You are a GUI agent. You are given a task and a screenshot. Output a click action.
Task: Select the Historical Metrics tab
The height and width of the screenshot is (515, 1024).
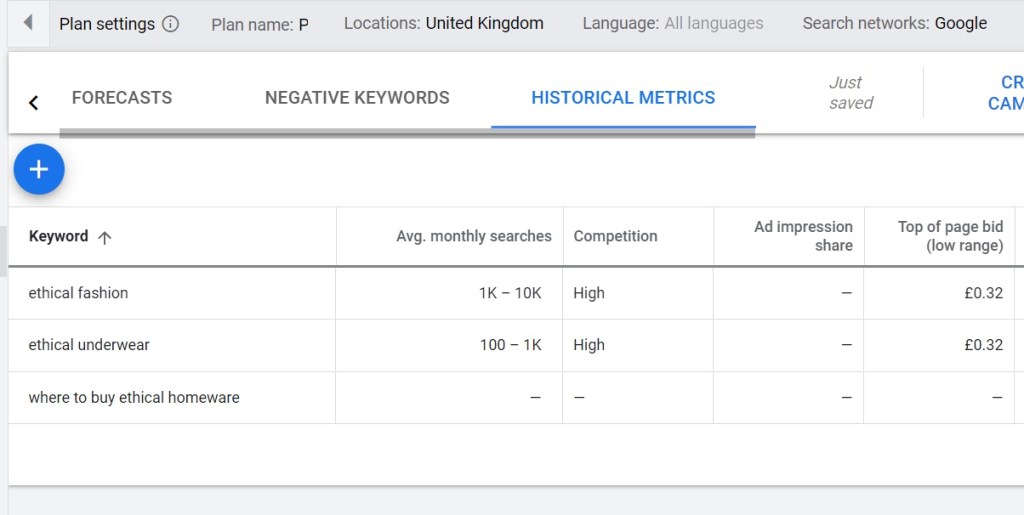point(623,98)
